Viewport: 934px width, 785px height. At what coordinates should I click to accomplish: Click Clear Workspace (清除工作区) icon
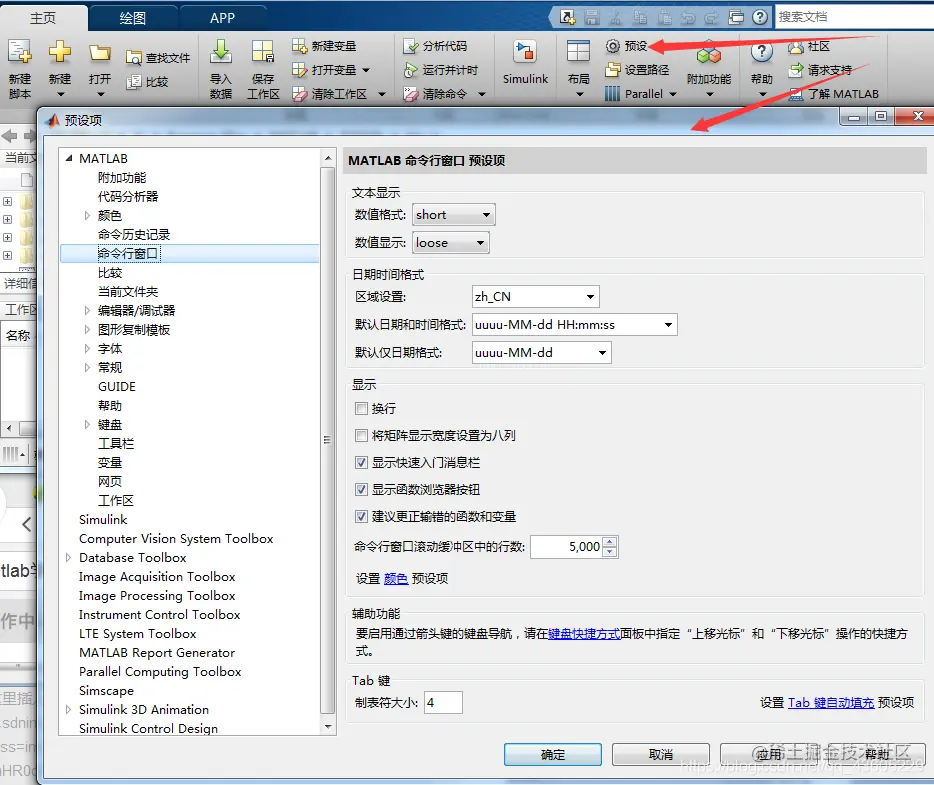pos(299,94)
